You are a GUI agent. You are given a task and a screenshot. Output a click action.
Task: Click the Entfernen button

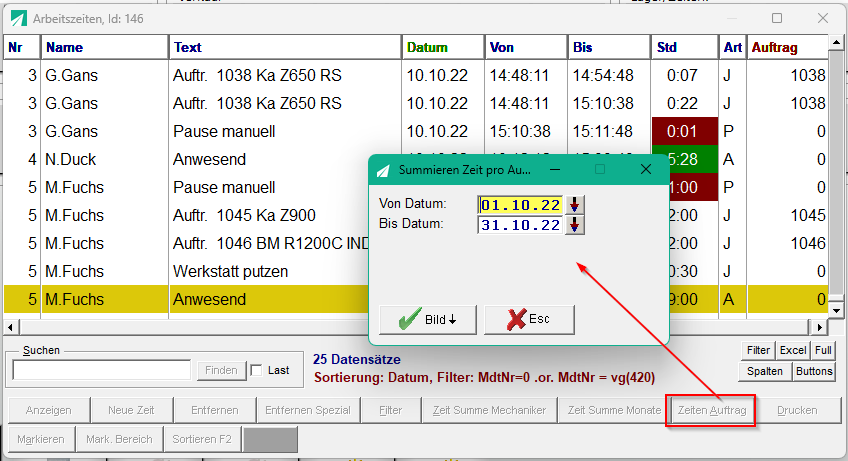[x=215, y=410]
